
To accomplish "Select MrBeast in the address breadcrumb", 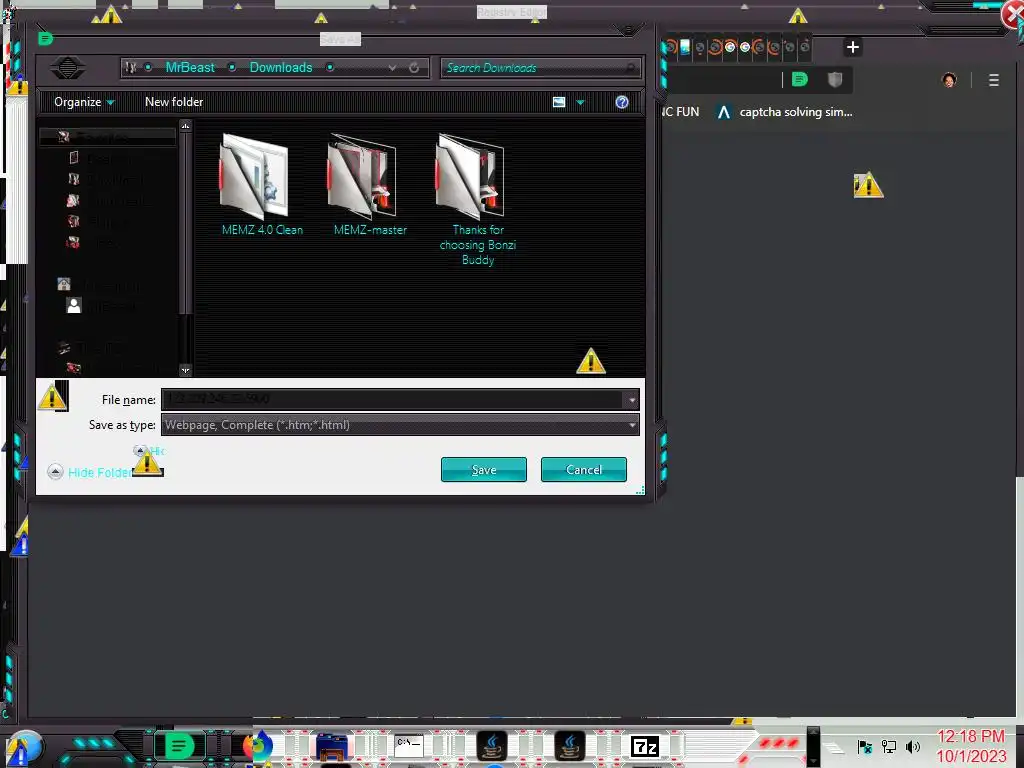I will pos(189,67).
